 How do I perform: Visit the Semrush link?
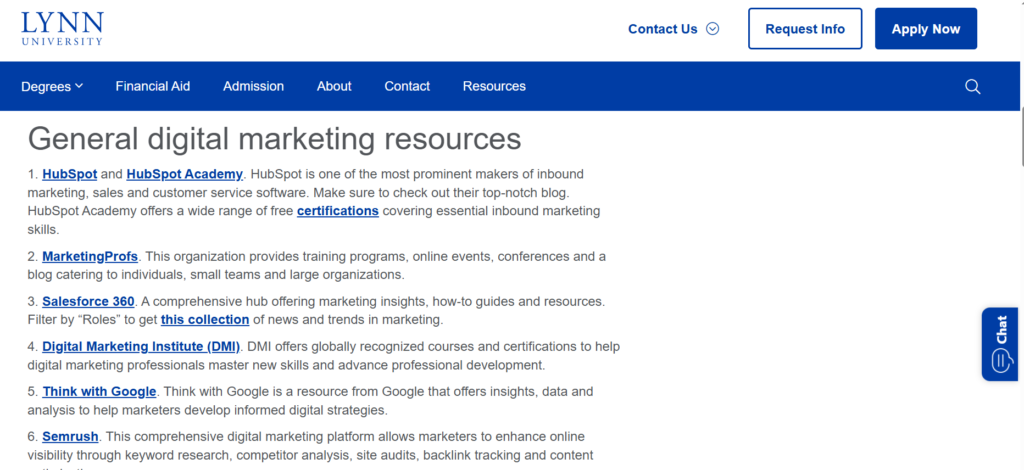tap(71, 436)
